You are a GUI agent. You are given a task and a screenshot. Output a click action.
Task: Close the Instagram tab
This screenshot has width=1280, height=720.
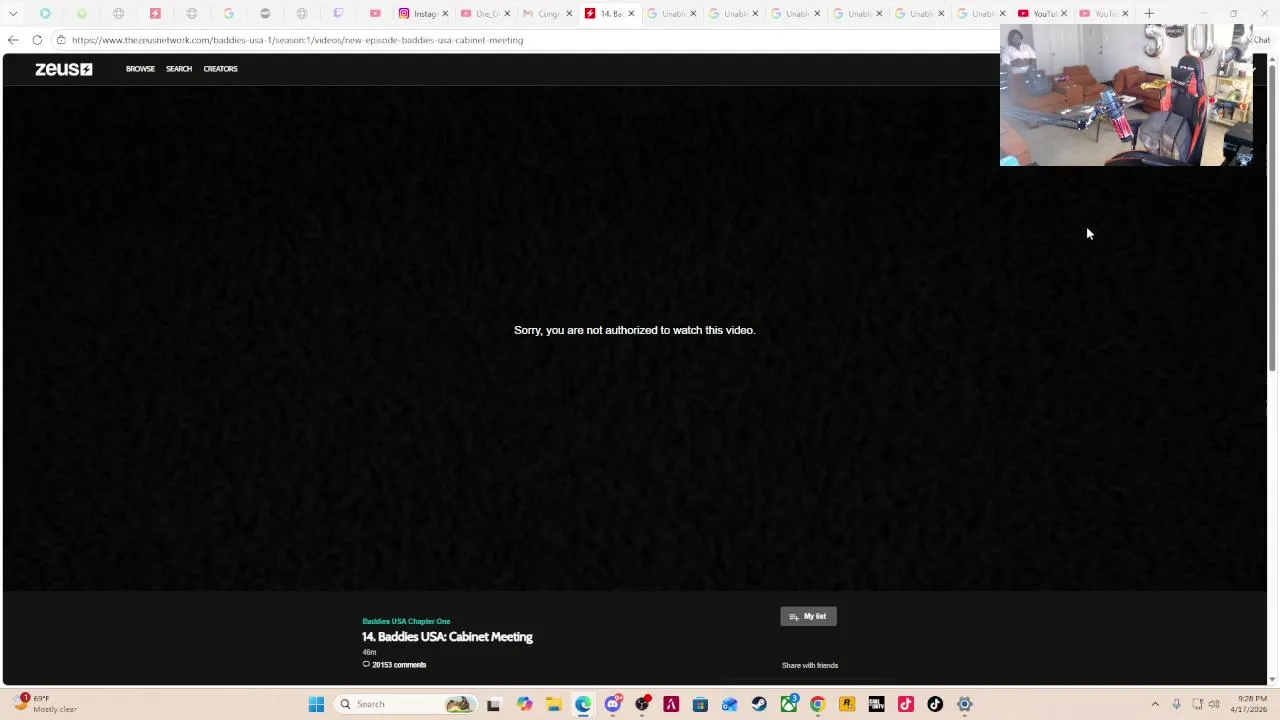(x=446, y=14)
